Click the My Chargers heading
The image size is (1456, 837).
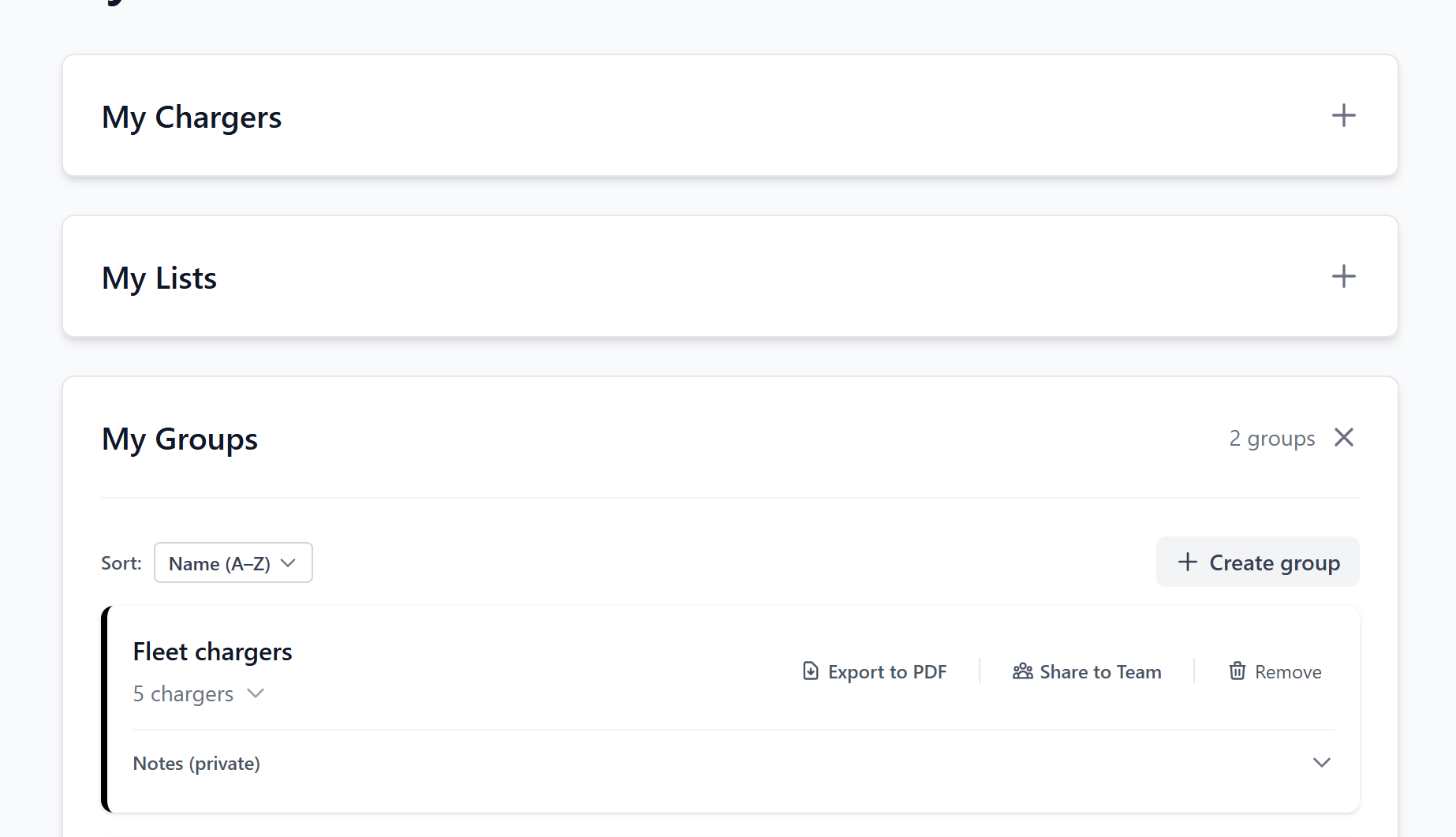pos(192,118)
